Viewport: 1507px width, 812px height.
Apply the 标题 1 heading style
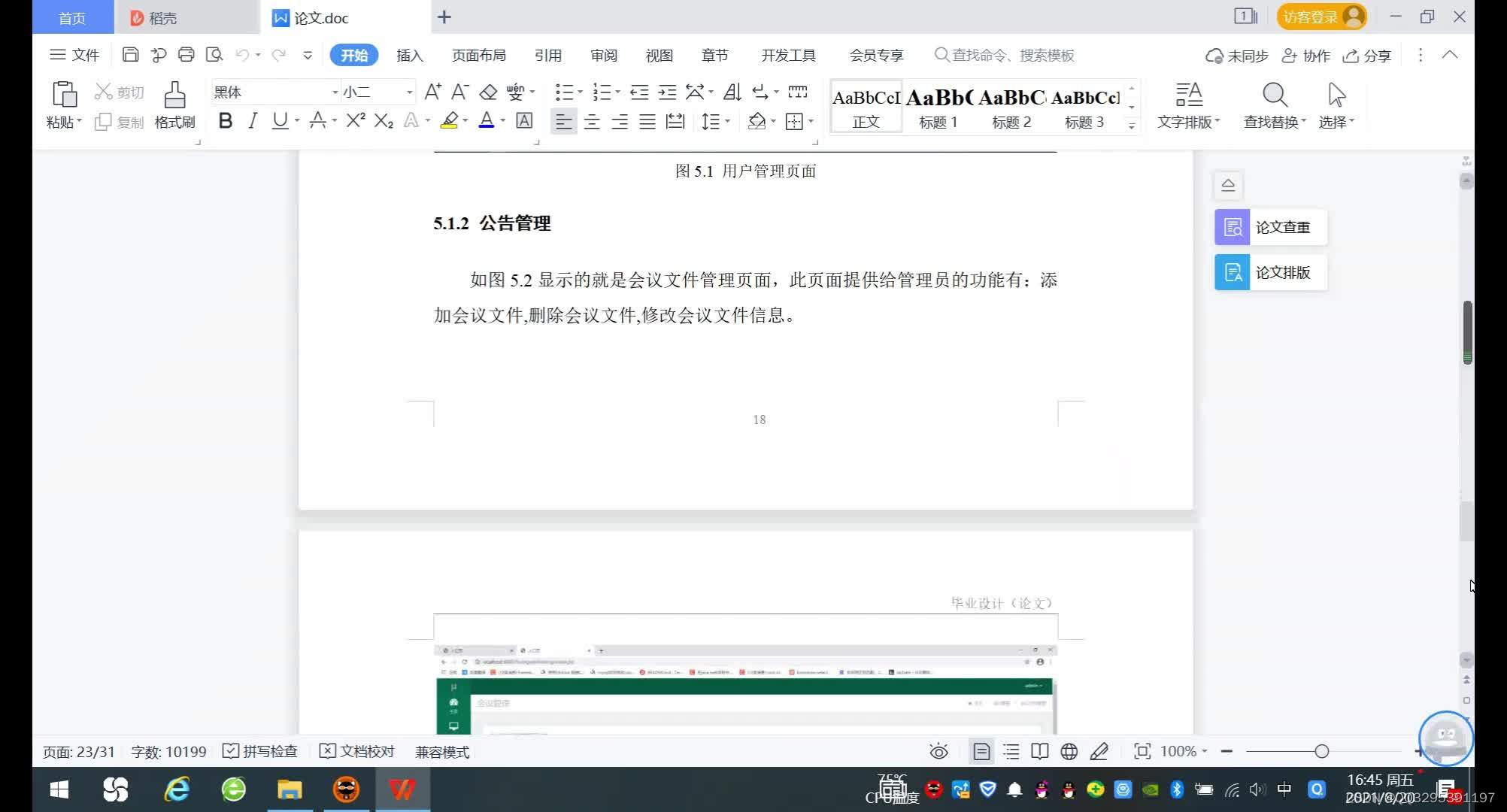point(938,108)
